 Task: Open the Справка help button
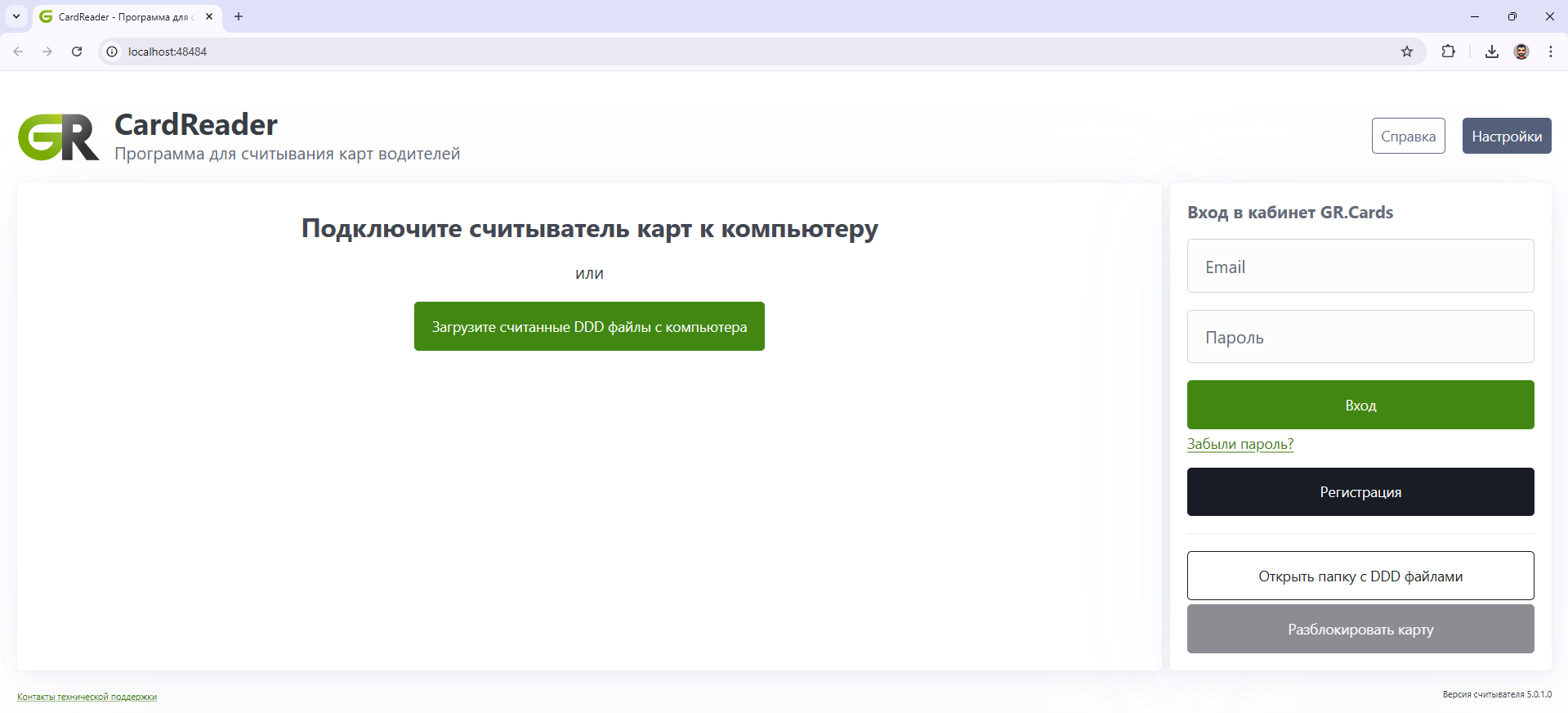(x=1408, y=136)
